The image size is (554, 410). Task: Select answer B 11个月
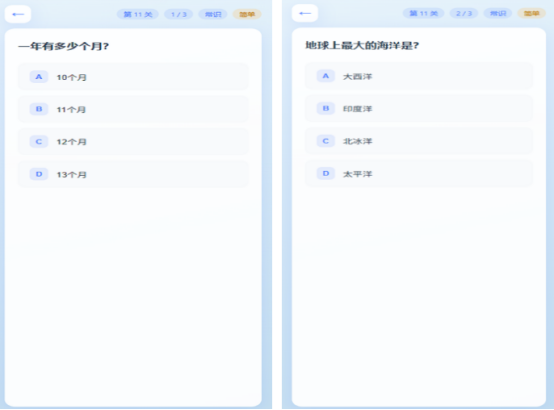133,109
